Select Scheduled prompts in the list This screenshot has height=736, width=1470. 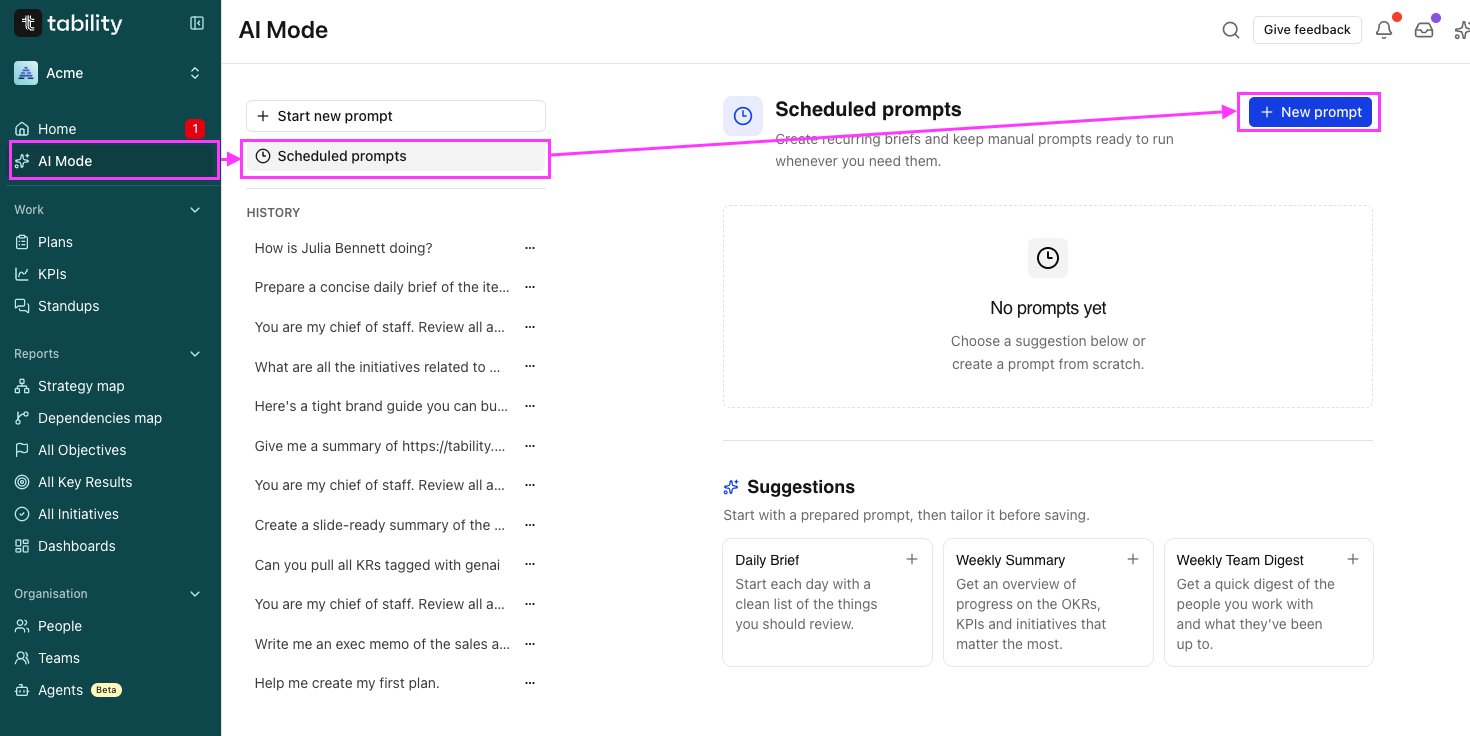(396, 156)
